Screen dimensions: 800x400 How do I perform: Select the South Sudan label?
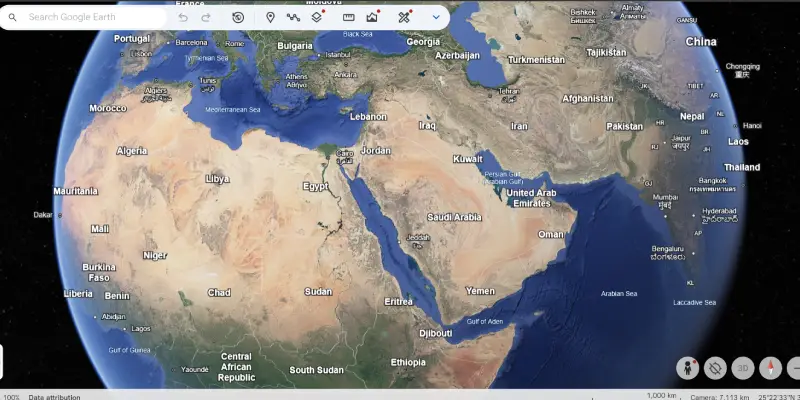[316, 370]
